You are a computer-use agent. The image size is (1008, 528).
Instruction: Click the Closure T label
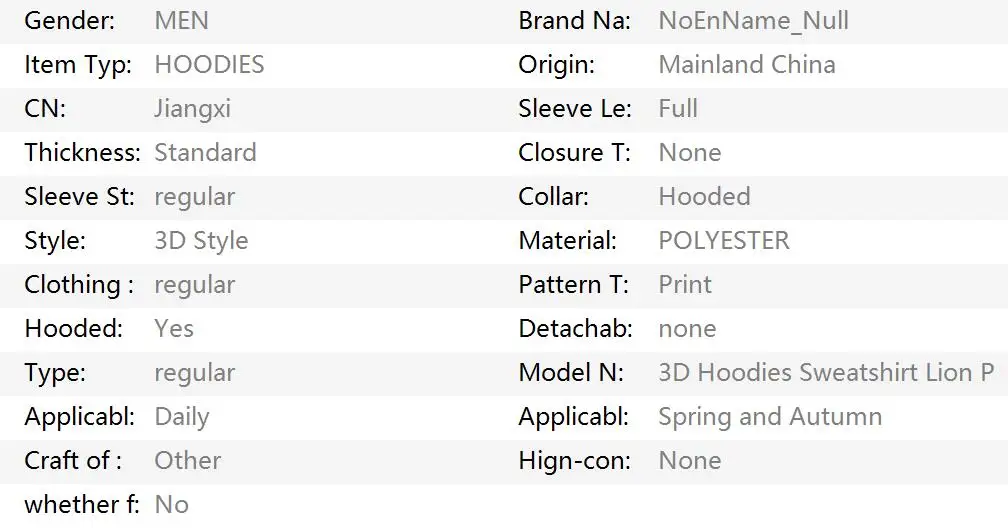tap(574, 153)
